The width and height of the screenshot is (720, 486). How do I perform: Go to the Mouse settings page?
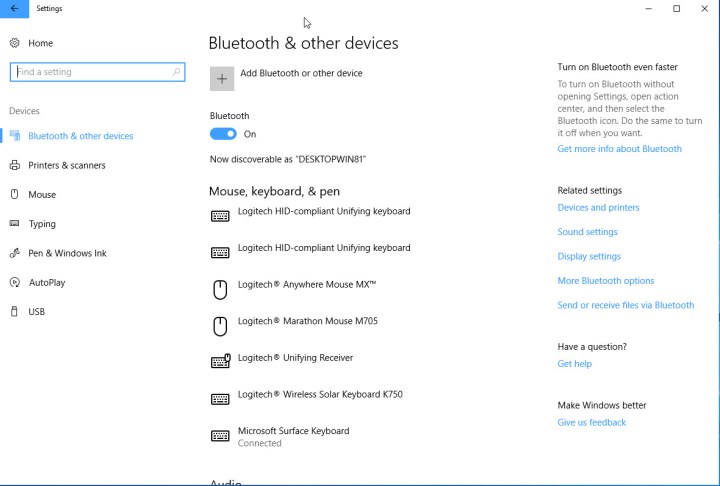click(x=42, y=195)
